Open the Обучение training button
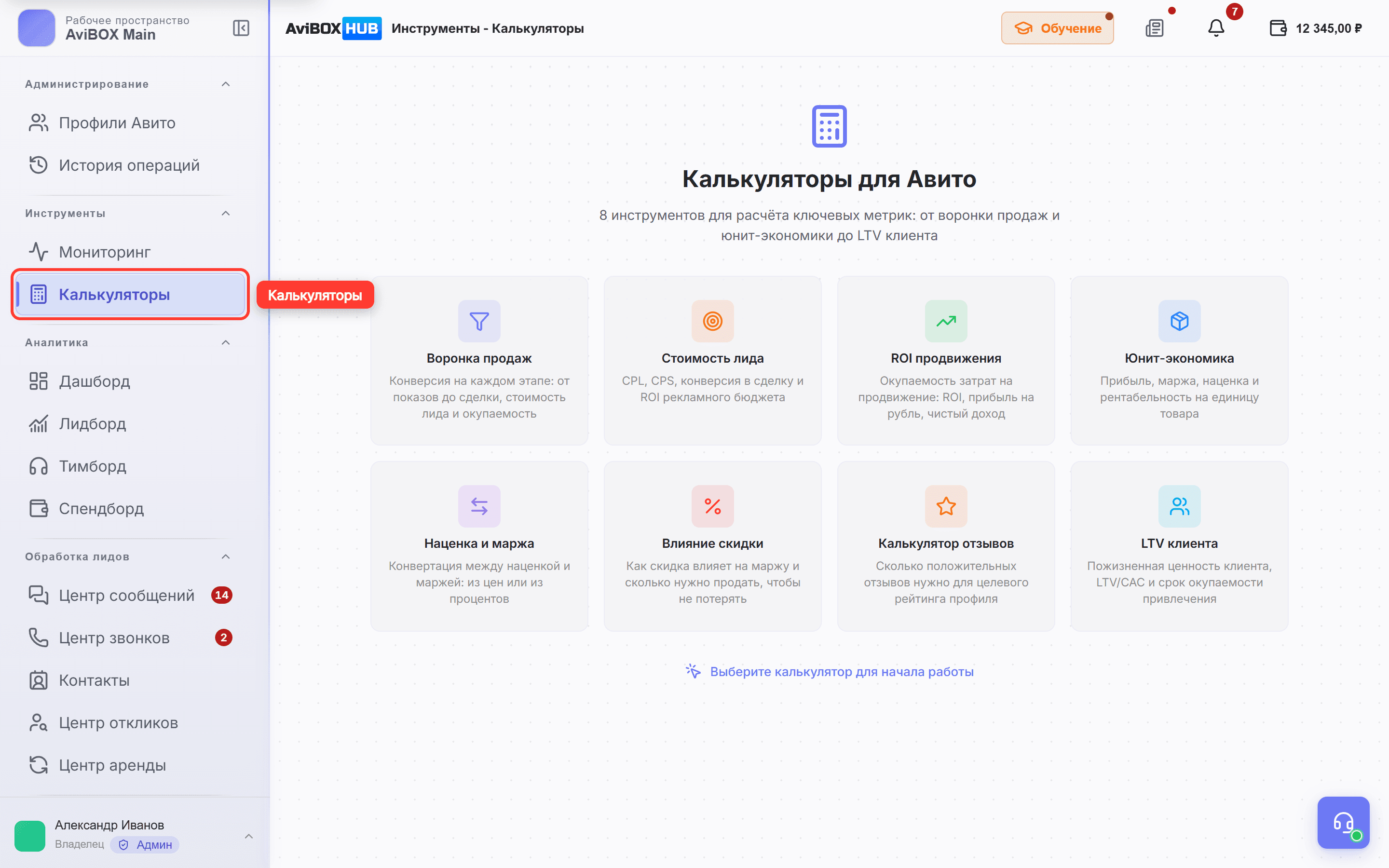Viewport: 1389px width, 868px height. (x=1057, y=28)
